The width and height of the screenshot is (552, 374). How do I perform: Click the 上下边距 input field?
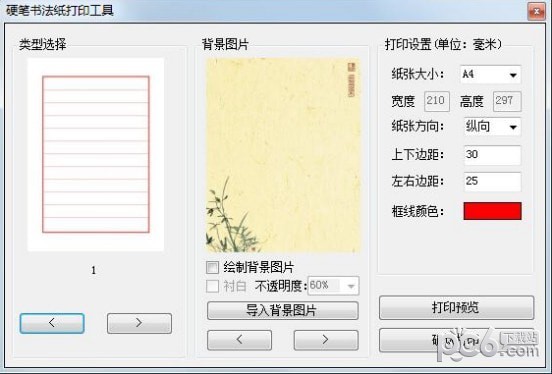click(x=492, y=155)
